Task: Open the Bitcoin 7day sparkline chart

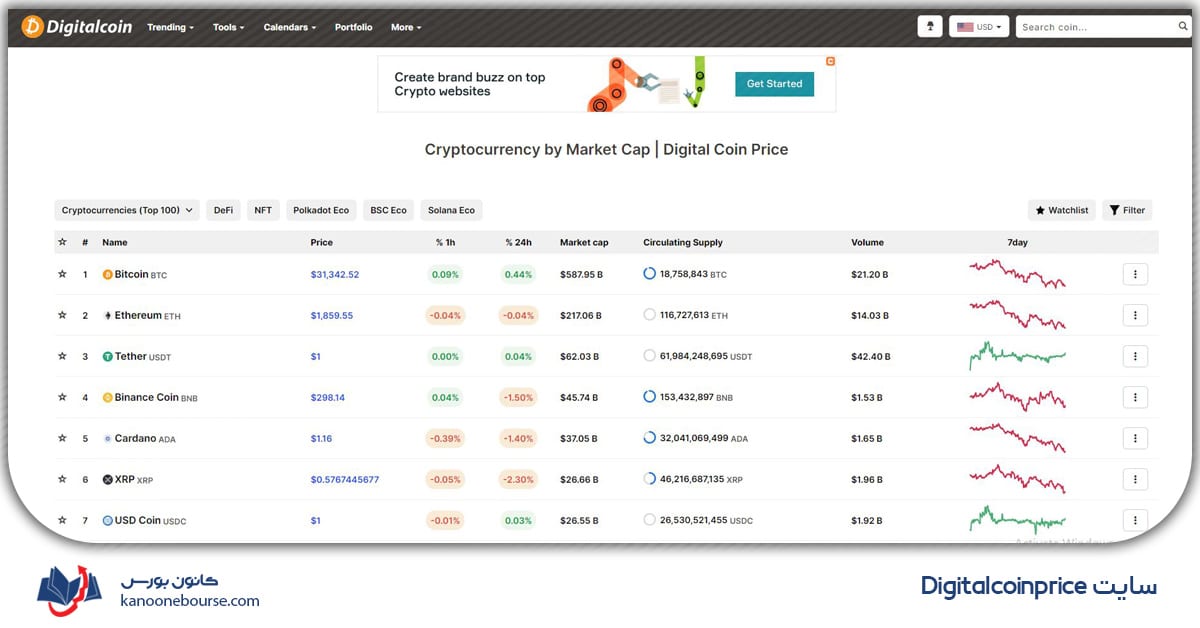Action: coord(1017,274)
